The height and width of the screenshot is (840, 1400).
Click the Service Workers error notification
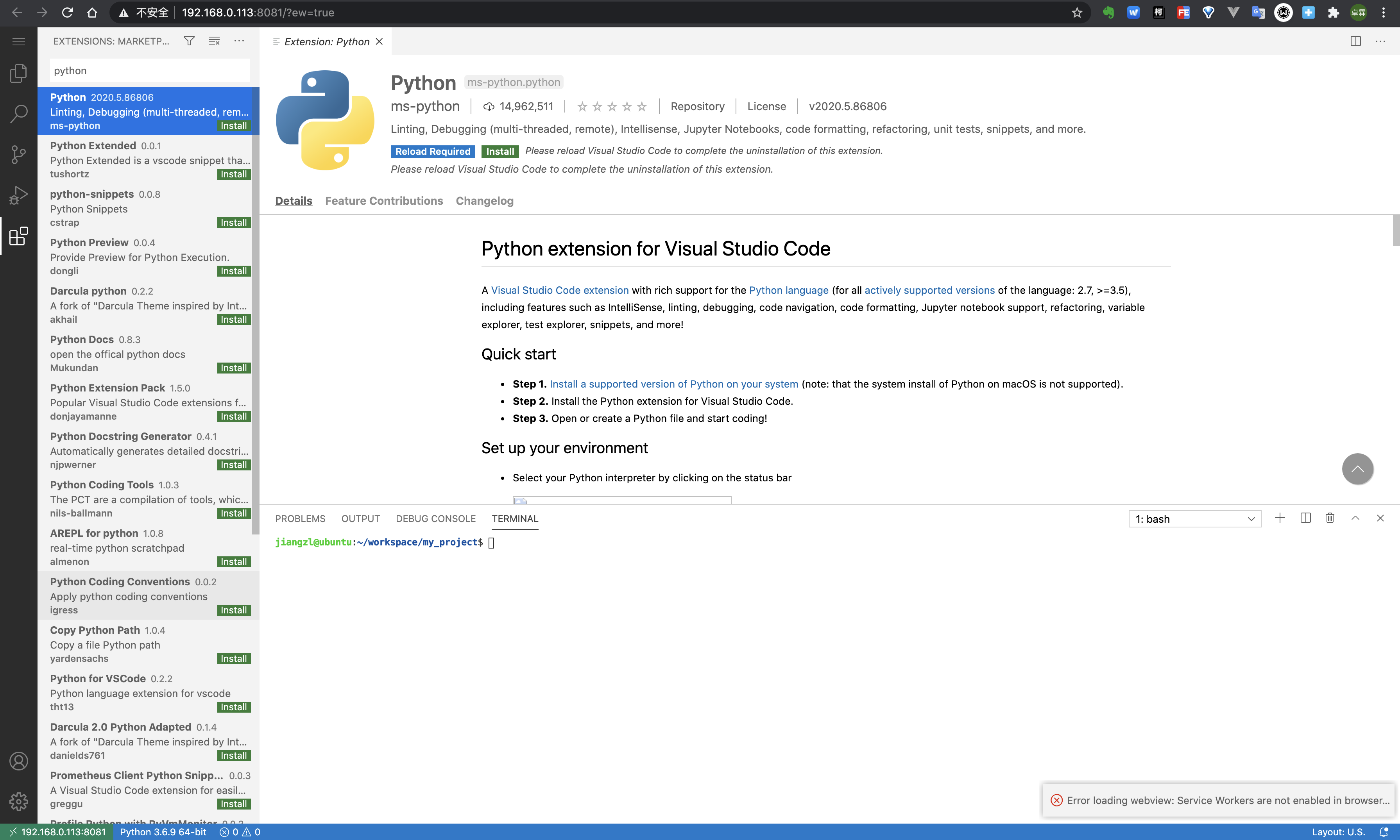pyautogui.click(x=1219, y=801)
